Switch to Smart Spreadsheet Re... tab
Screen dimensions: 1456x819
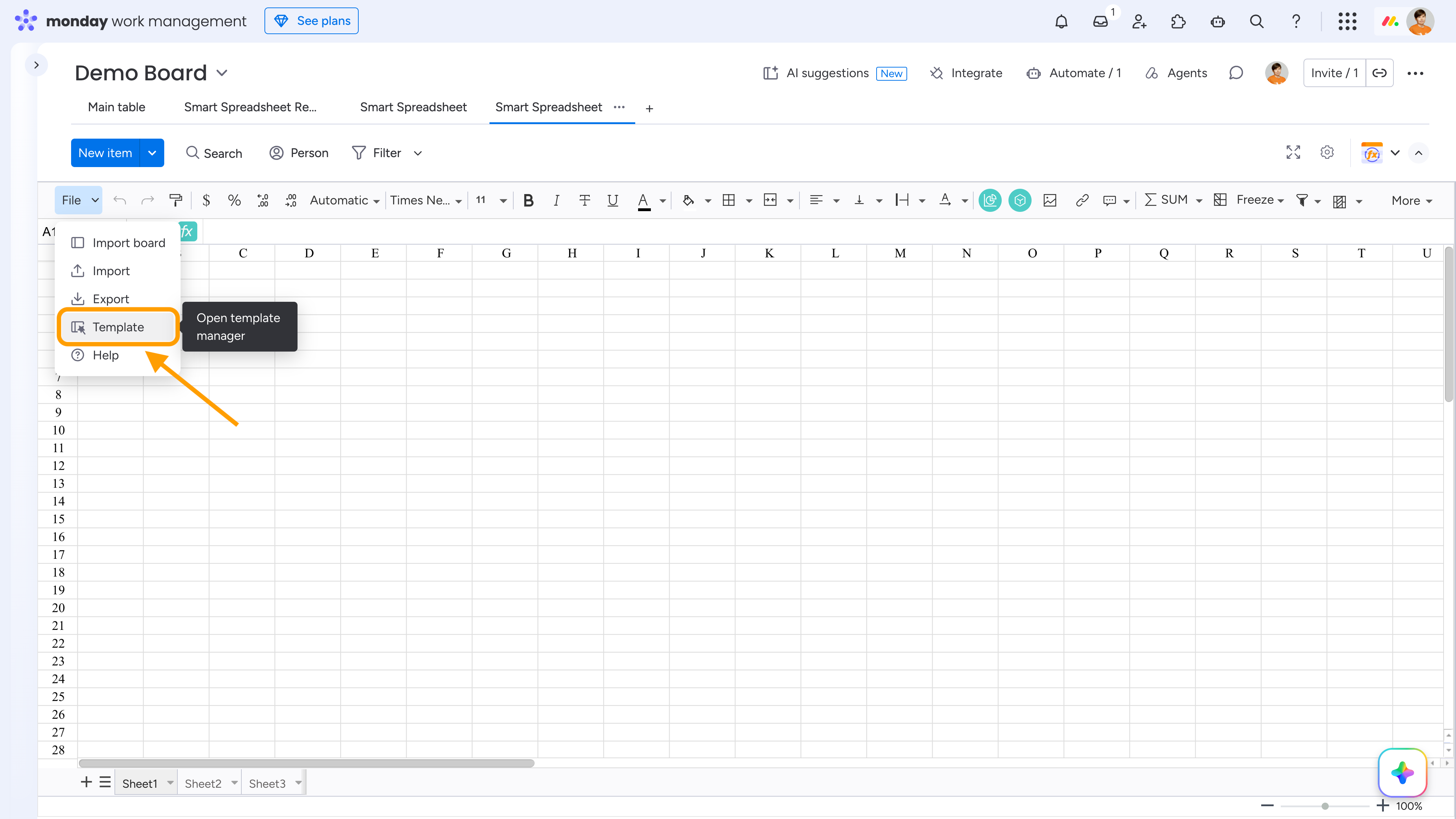click(x=250, y=107)
